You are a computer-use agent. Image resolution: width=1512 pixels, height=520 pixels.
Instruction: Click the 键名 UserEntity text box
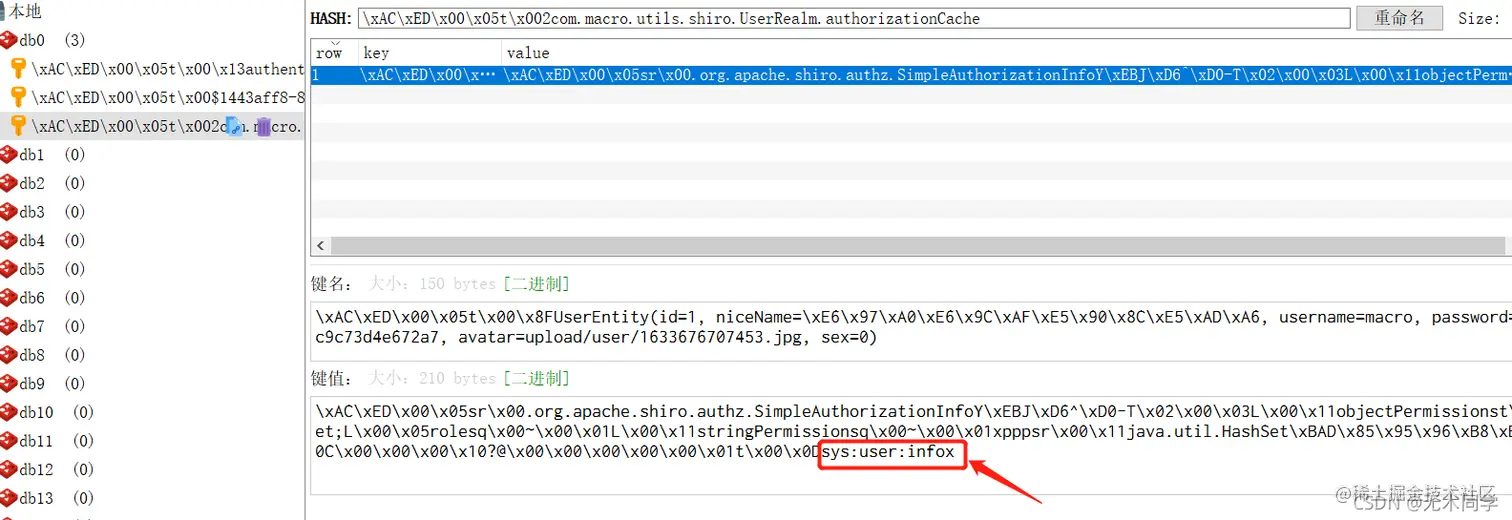[x=911, y=329]
